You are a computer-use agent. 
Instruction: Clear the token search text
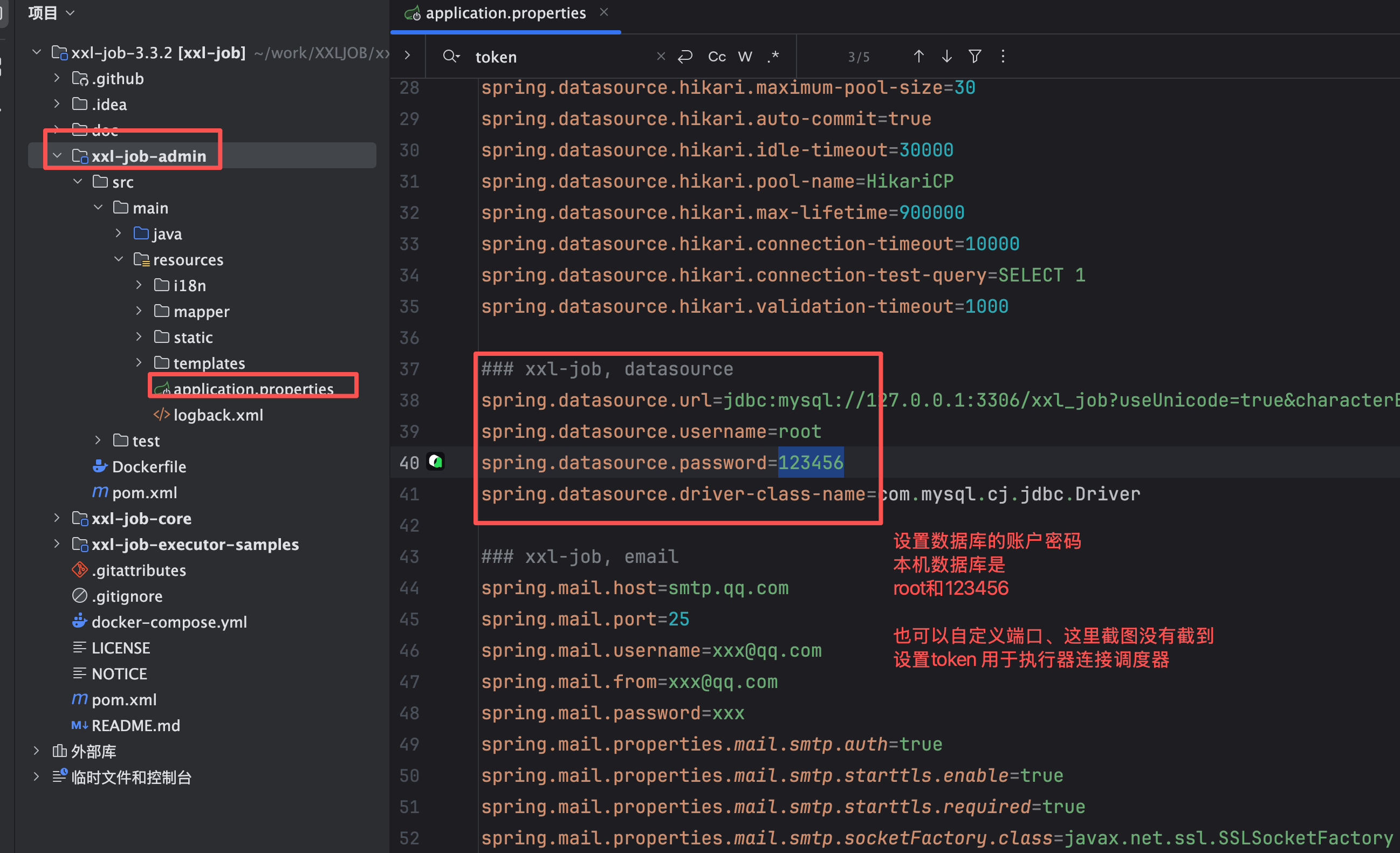coord(660,56)
